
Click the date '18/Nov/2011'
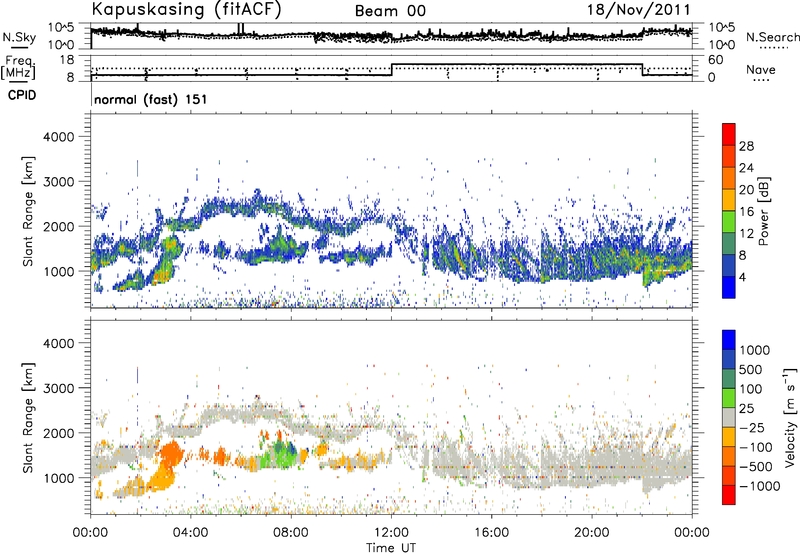[638, 10]
